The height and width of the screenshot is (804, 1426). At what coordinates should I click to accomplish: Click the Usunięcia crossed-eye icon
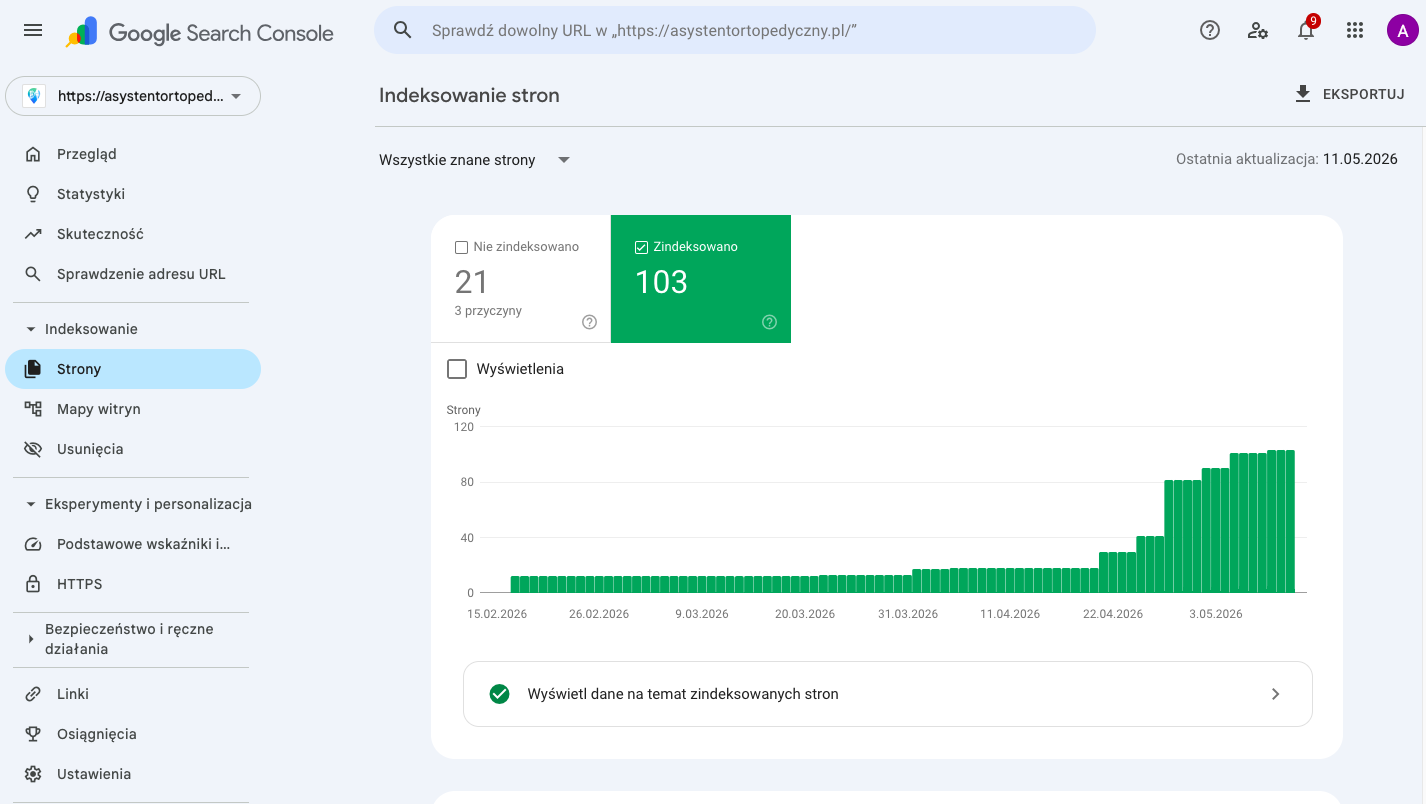33,449
